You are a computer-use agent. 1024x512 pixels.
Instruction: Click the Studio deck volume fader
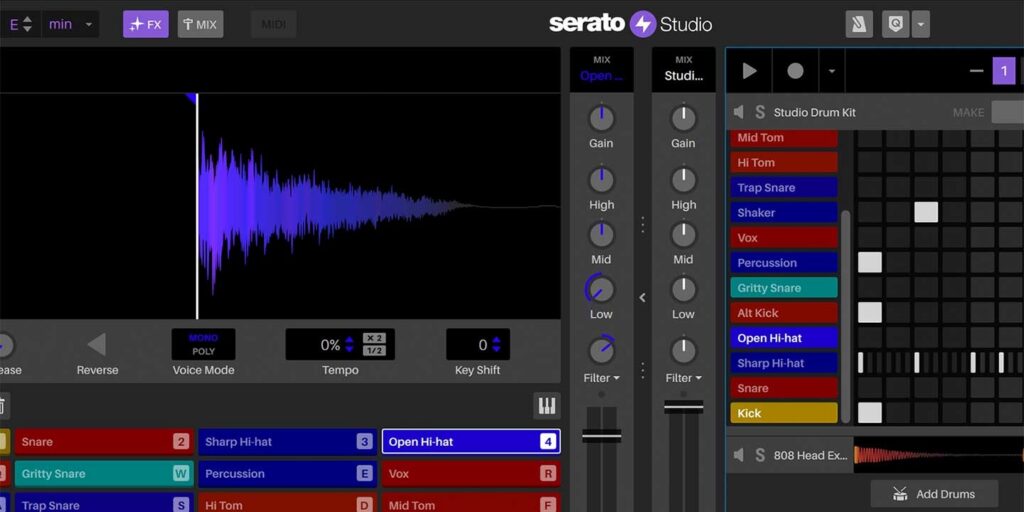(x=684, y=407)
